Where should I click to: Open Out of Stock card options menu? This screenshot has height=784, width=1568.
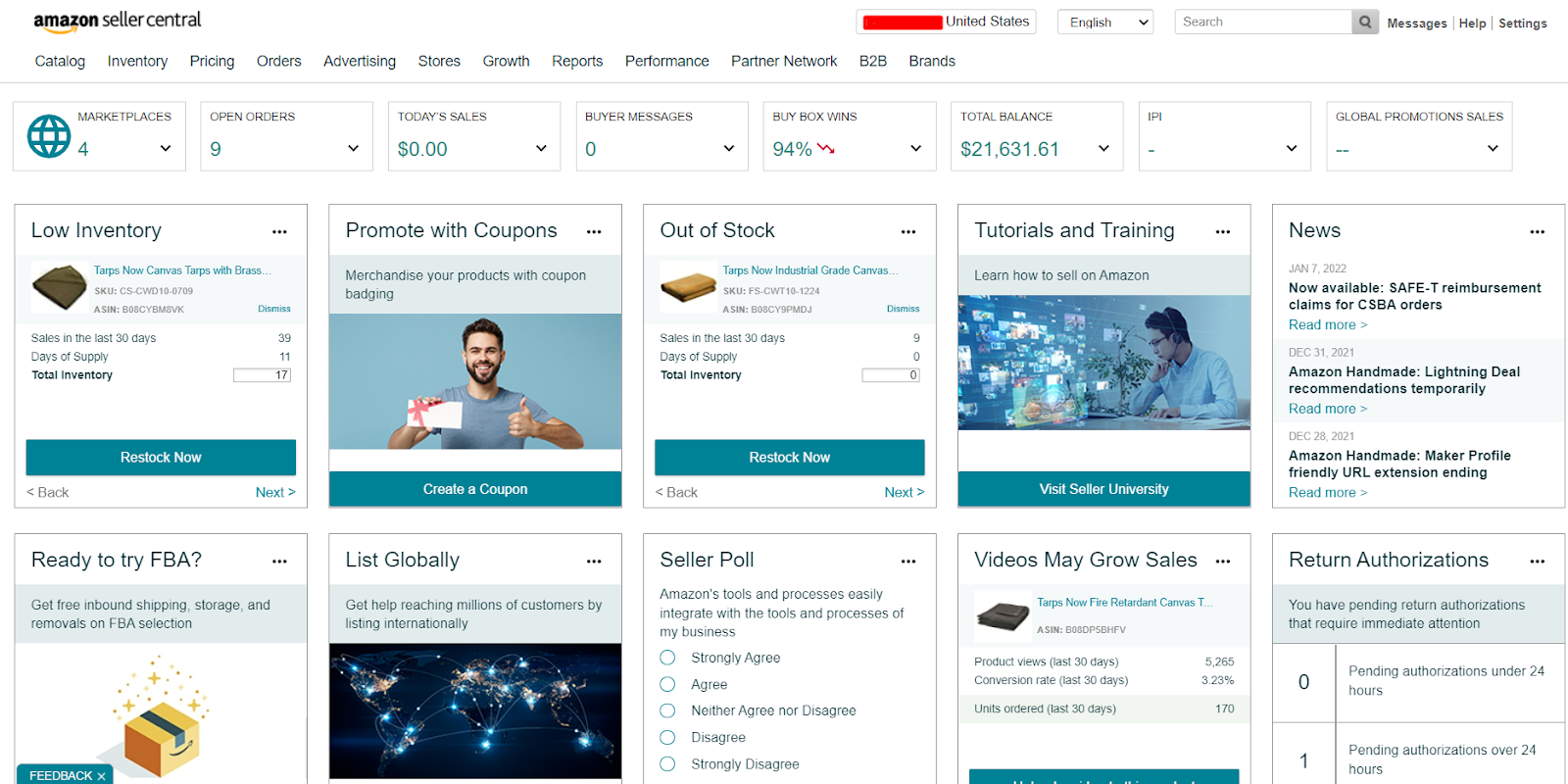pyautogui.click(x=908, y=232)
